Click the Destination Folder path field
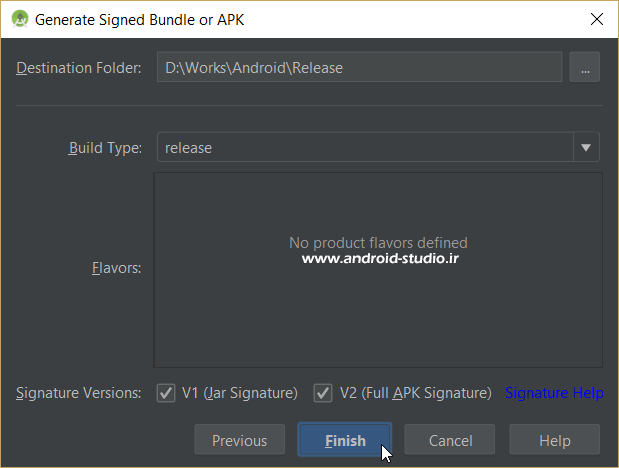The image size is (619, 468). coord(359,68)
